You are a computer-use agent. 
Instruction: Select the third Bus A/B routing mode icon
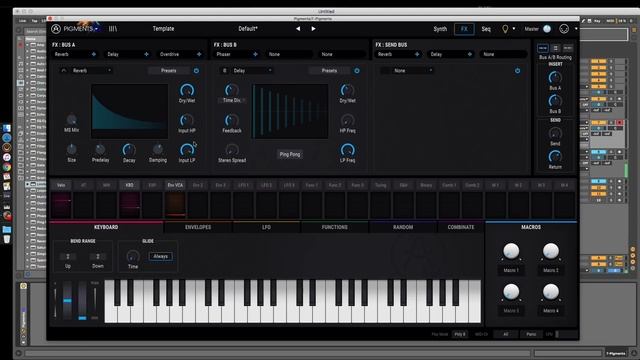tap(568, 48)
